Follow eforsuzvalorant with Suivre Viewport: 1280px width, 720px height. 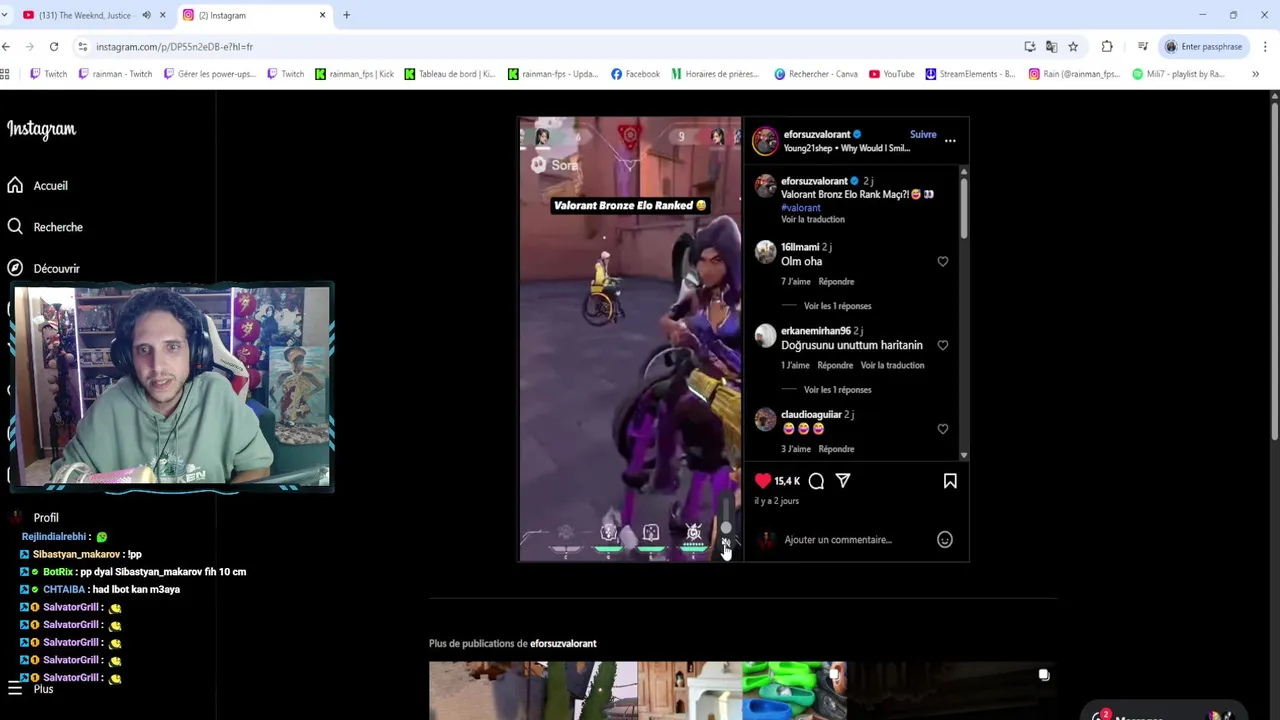pyautogui.click(x=923, y=134)
